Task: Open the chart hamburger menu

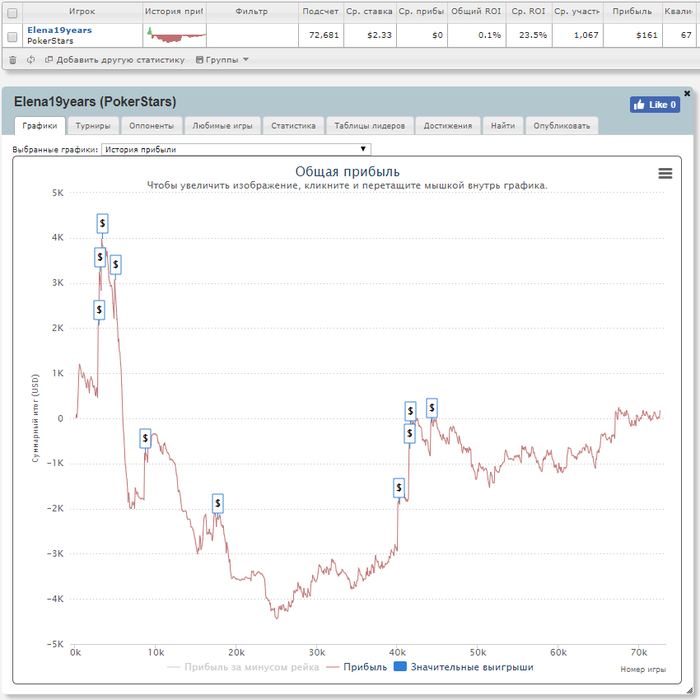Action: (x=665, y=173)
